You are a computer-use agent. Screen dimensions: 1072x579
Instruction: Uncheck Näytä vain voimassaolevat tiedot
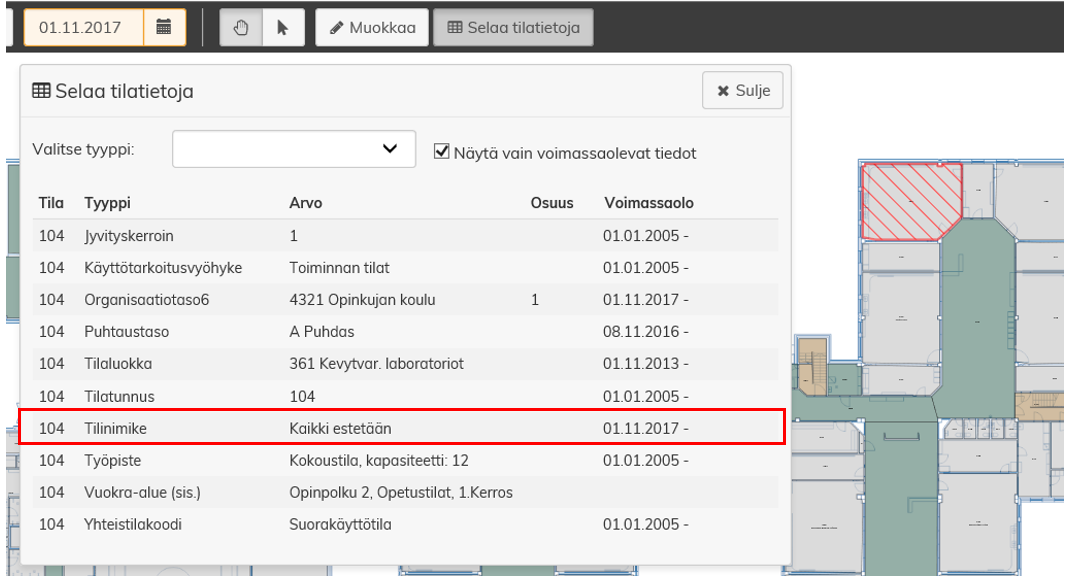tap(442, 152)
